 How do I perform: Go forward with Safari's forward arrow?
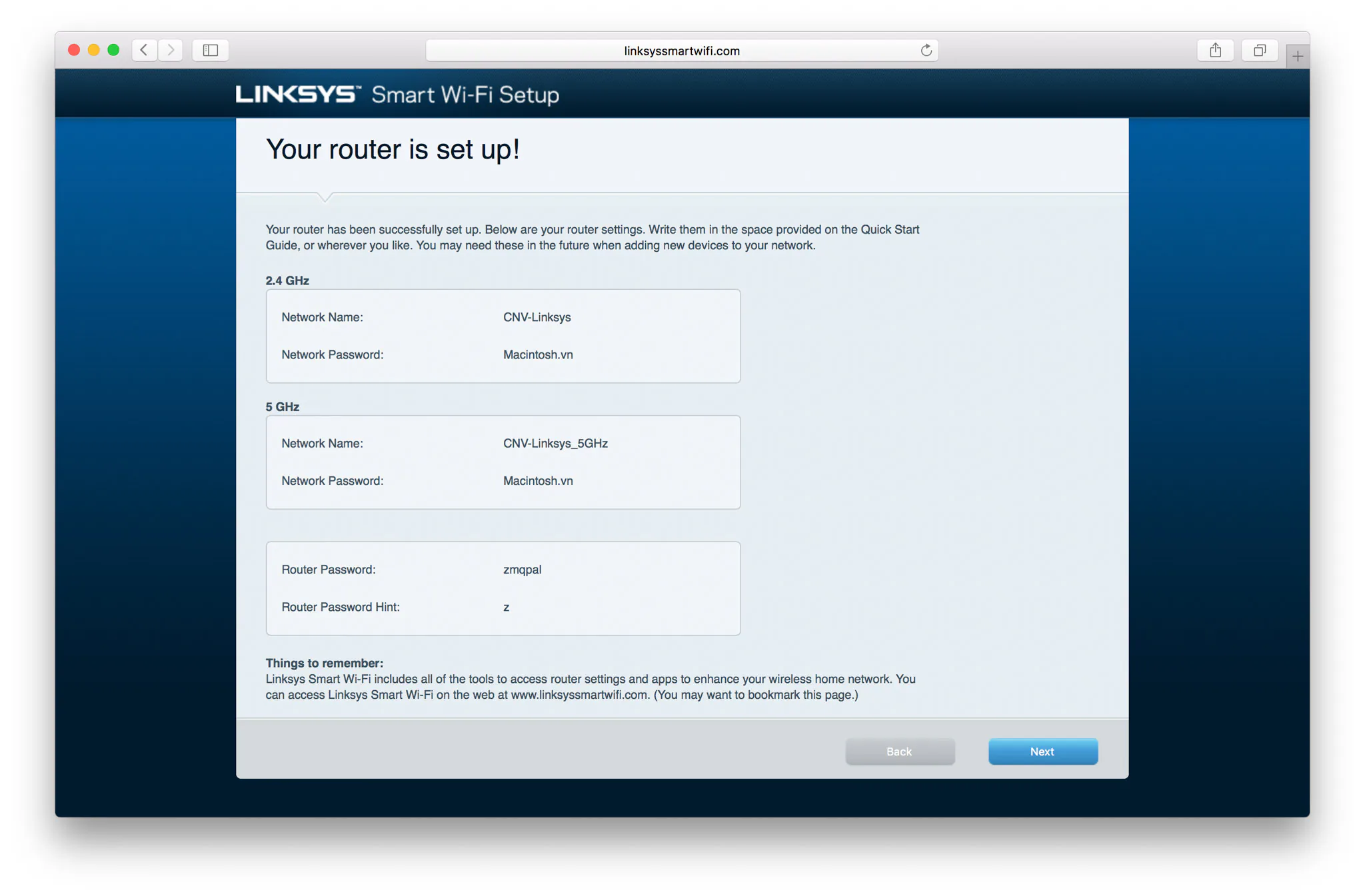(x=171, y=50)
